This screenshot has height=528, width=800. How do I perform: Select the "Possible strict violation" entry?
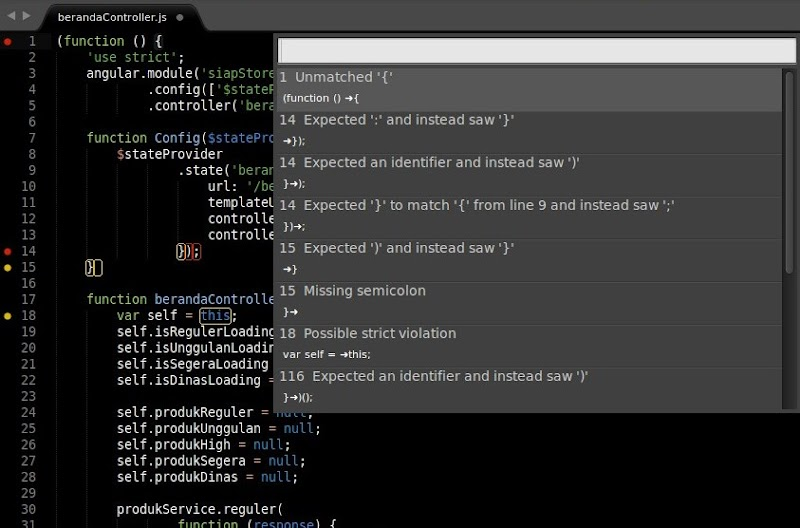tap(529, 347)
